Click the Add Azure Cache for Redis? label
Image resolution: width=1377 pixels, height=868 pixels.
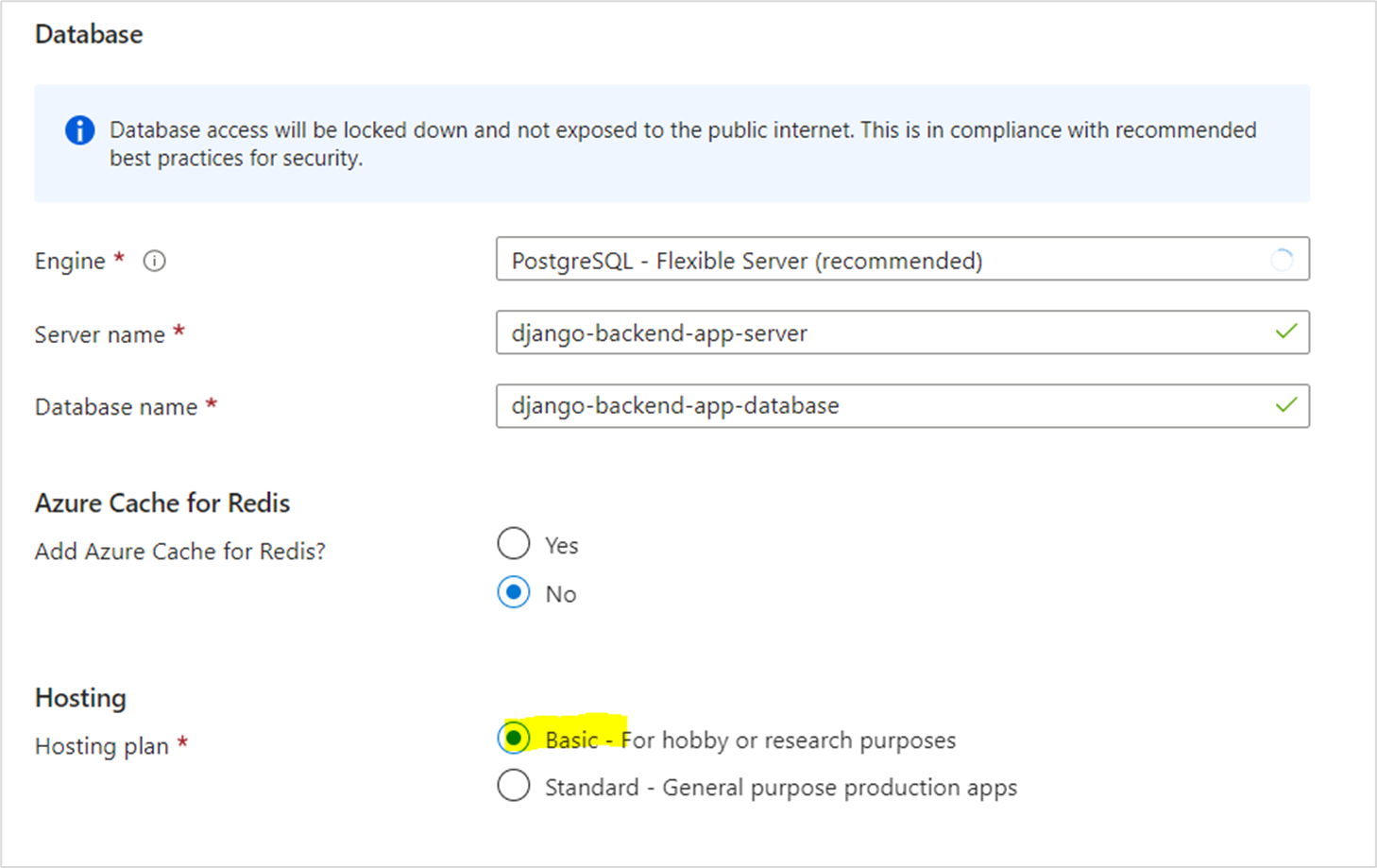(x=179, y=552)
